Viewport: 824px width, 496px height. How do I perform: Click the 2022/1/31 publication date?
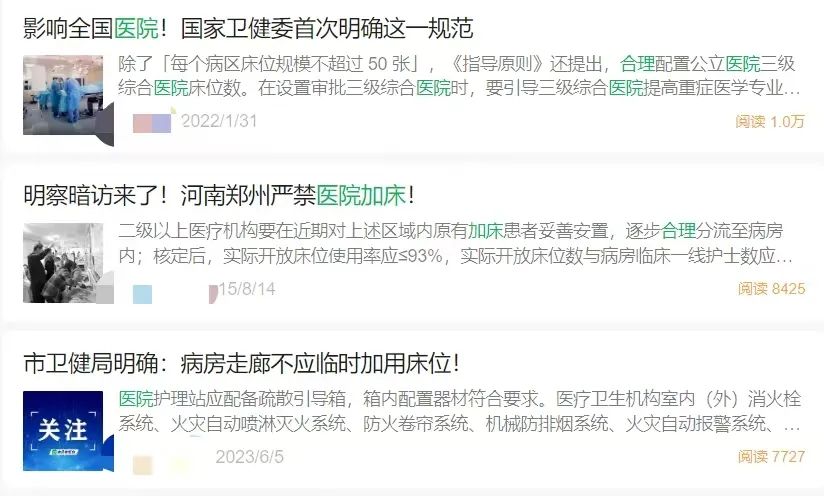[x=219, y=121]
